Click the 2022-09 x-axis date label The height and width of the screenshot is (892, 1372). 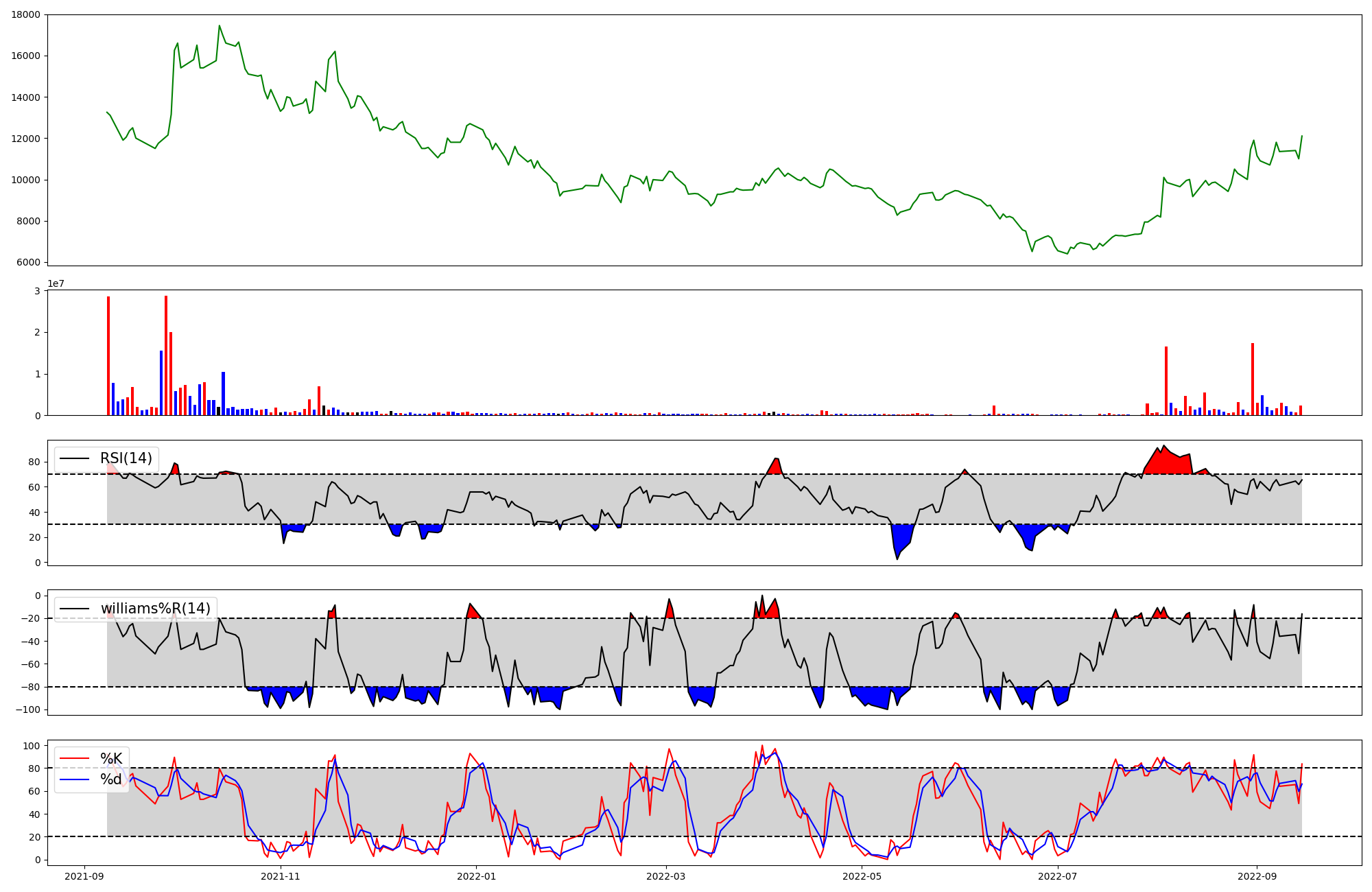(x=1257, y=876)
